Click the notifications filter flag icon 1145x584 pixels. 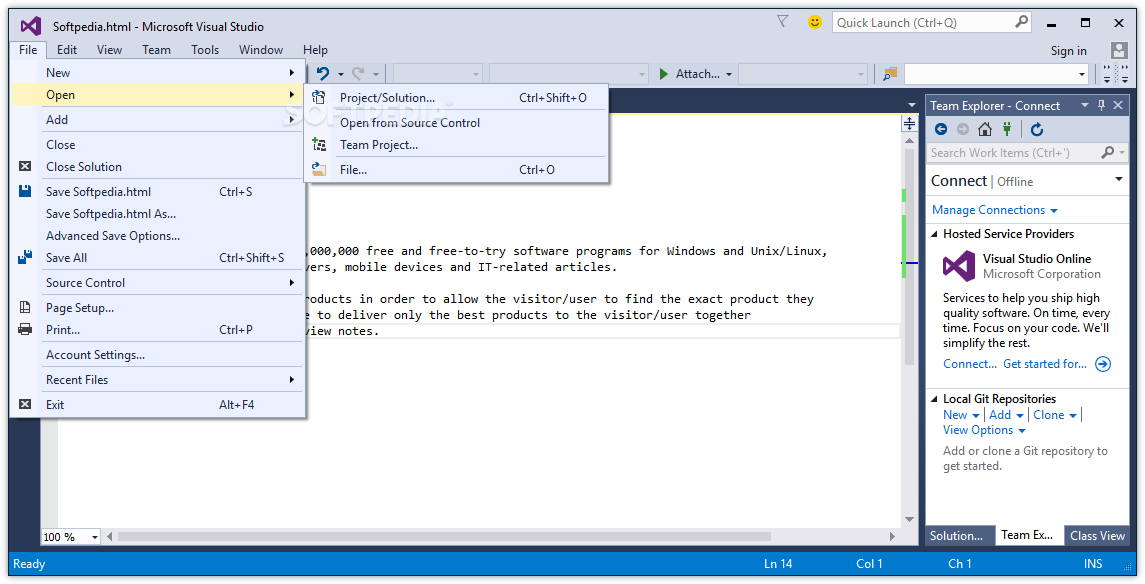click(783, 22)
